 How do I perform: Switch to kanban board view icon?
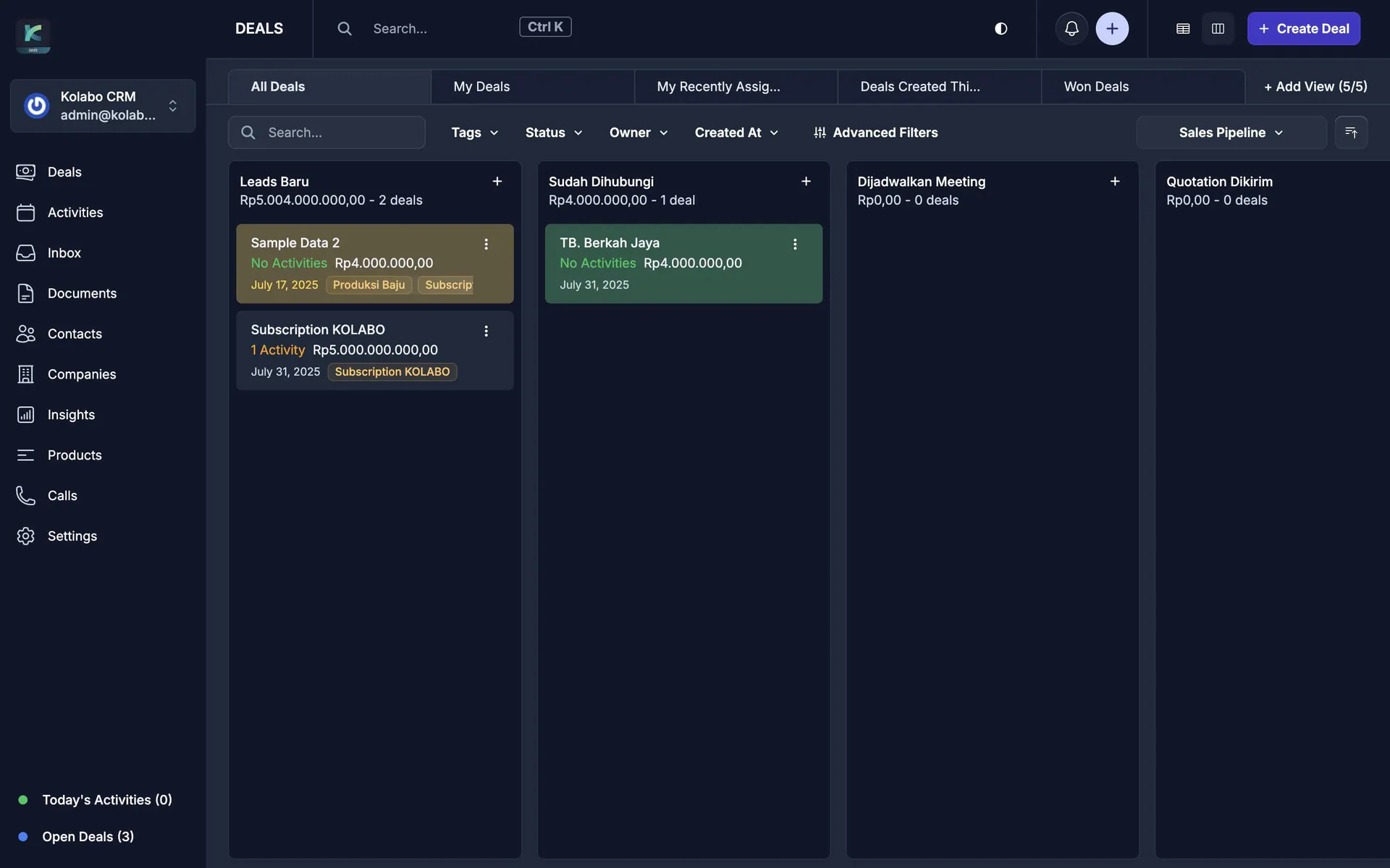click(1218, 28)
